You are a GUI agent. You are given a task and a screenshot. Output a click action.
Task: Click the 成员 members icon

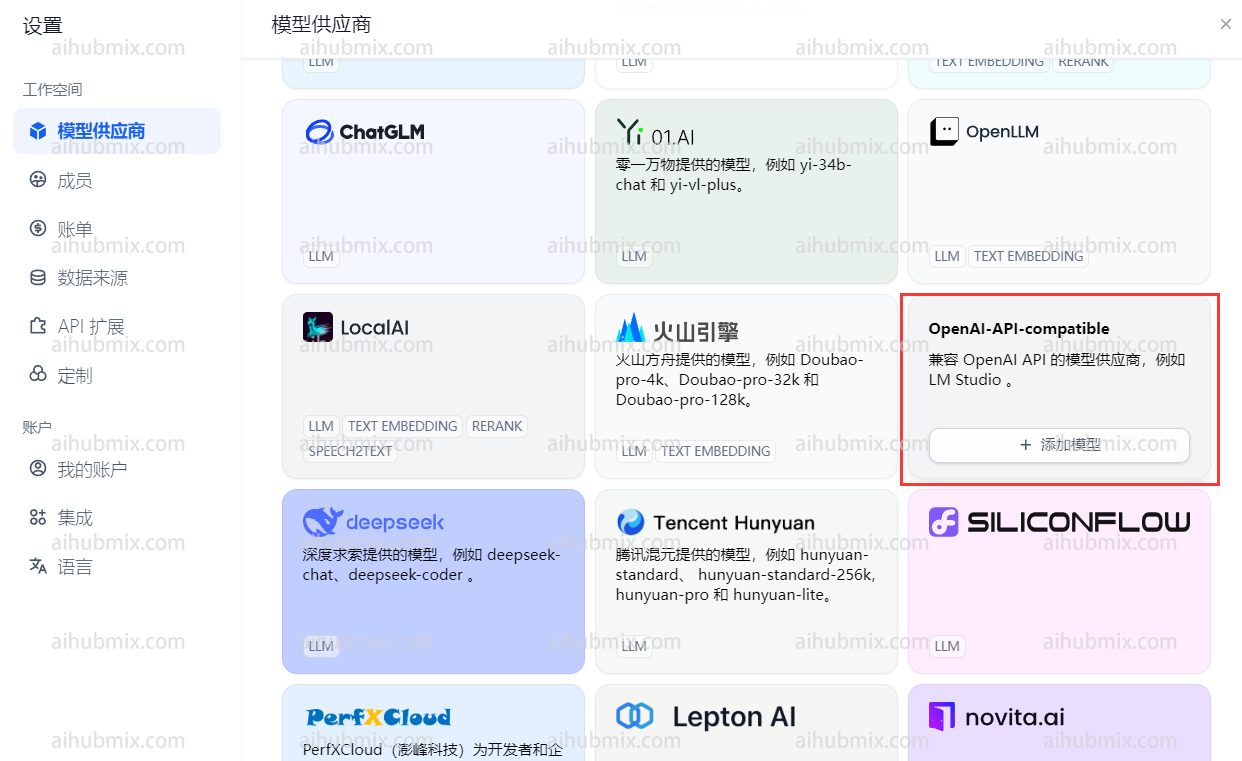tap(38, 180)
